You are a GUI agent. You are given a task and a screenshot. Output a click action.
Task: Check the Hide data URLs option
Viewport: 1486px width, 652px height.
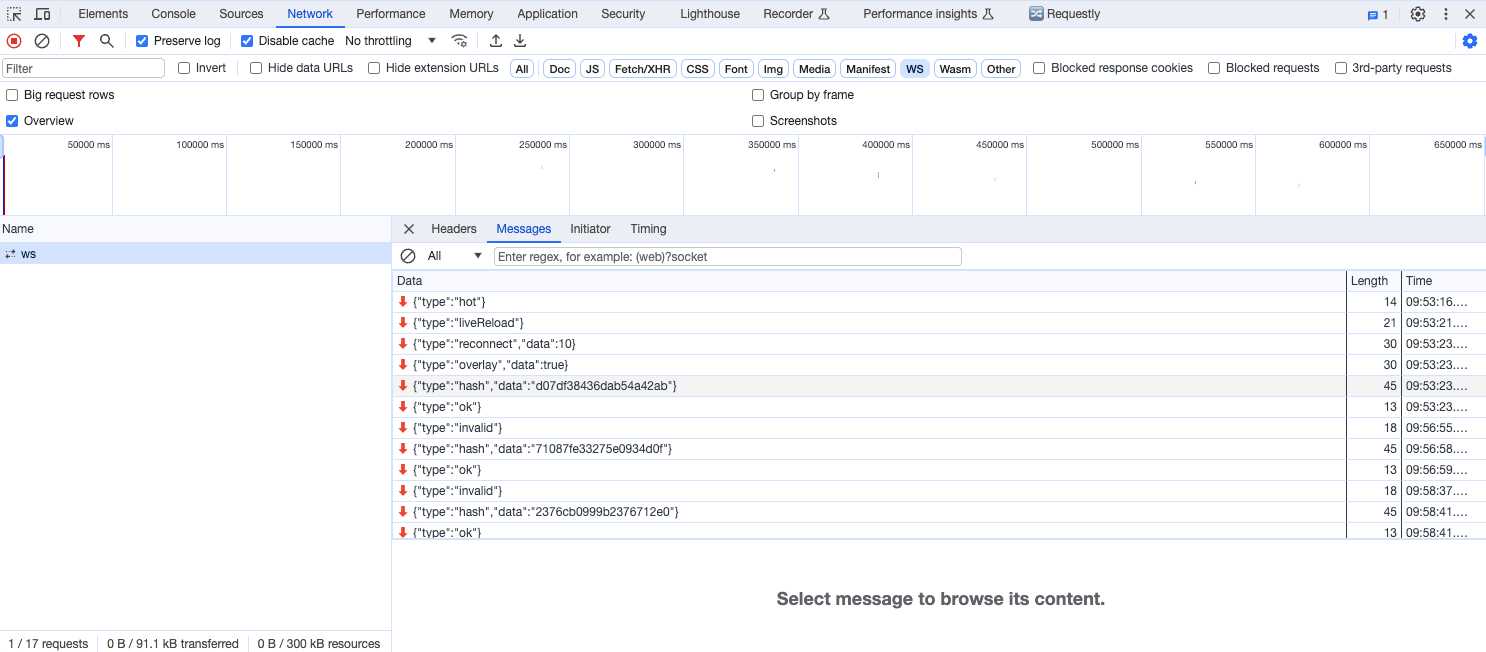(x=256, y=68)
